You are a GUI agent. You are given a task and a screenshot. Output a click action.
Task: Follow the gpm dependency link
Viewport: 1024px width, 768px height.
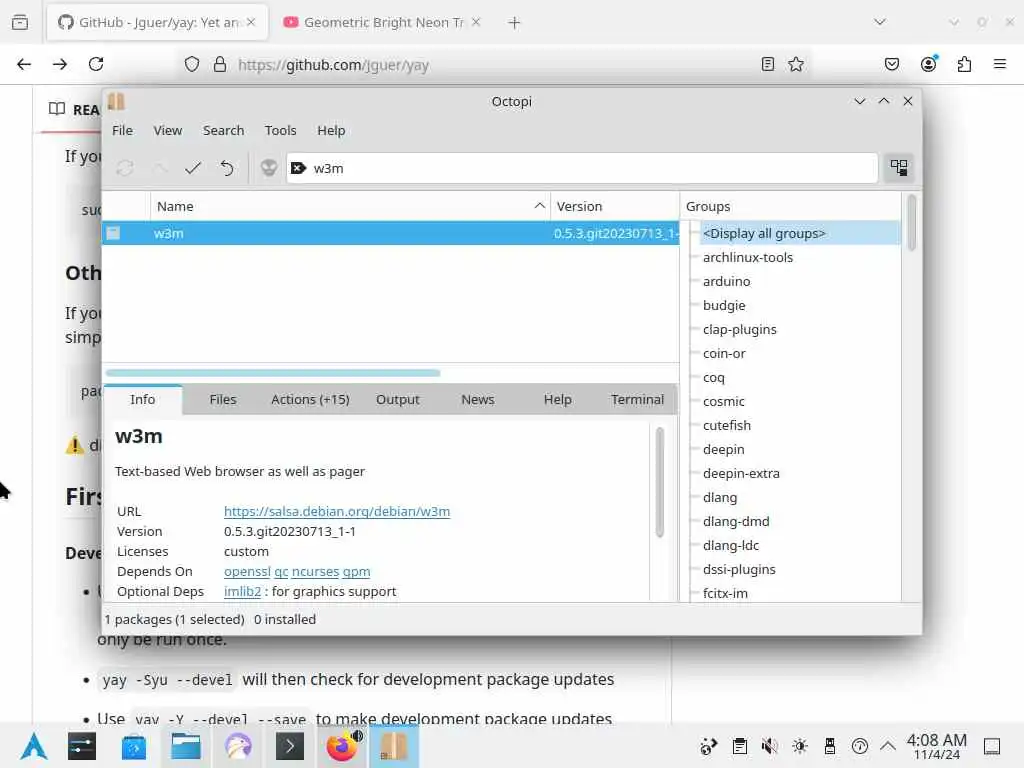[357, 571]
